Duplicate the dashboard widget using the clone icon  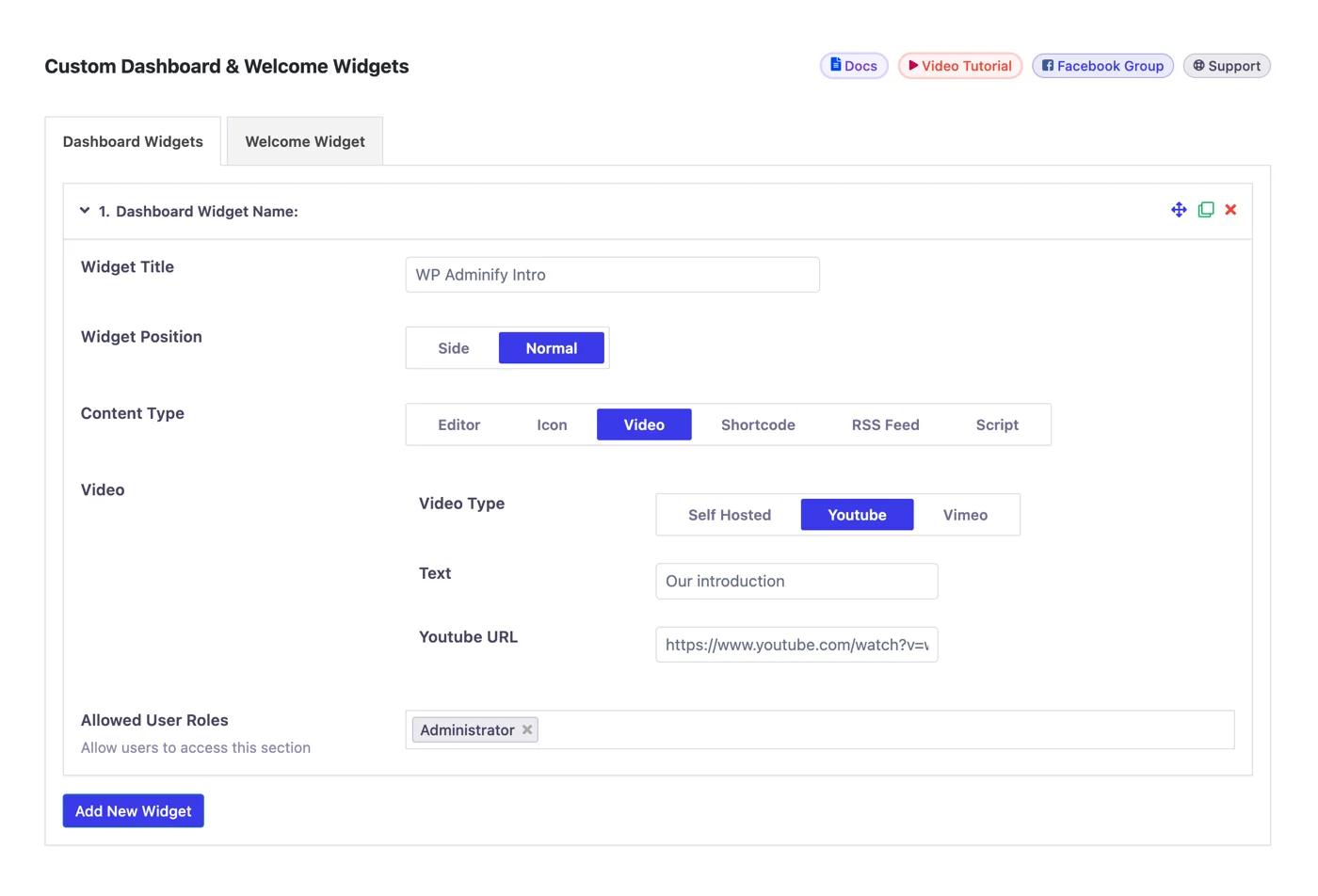pyautogui.click(x=1206, y=210)
